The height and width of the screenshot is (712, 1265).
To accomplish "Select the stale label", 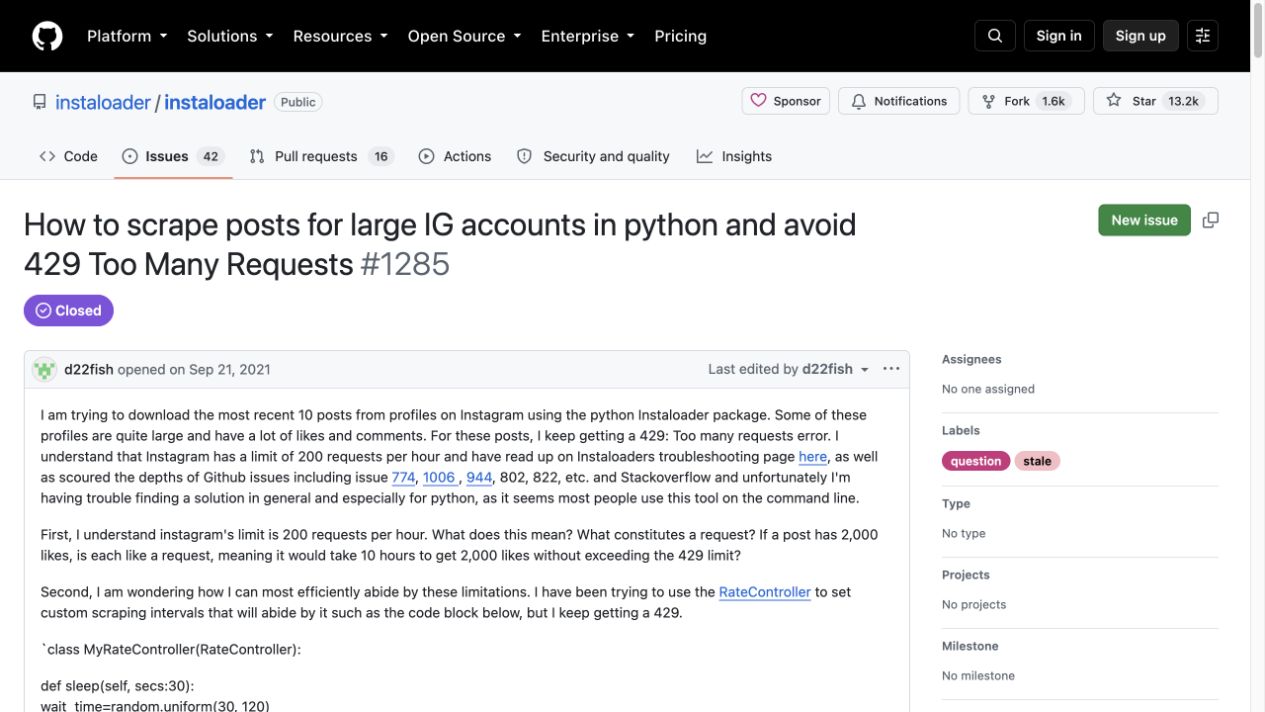I will (x=1037, y=461).
